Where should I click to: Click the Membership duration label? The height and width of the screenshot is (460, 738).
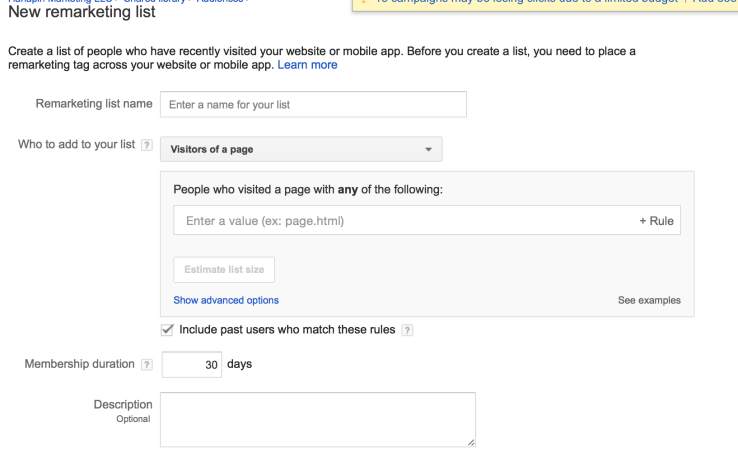click(x=80, y=364)
